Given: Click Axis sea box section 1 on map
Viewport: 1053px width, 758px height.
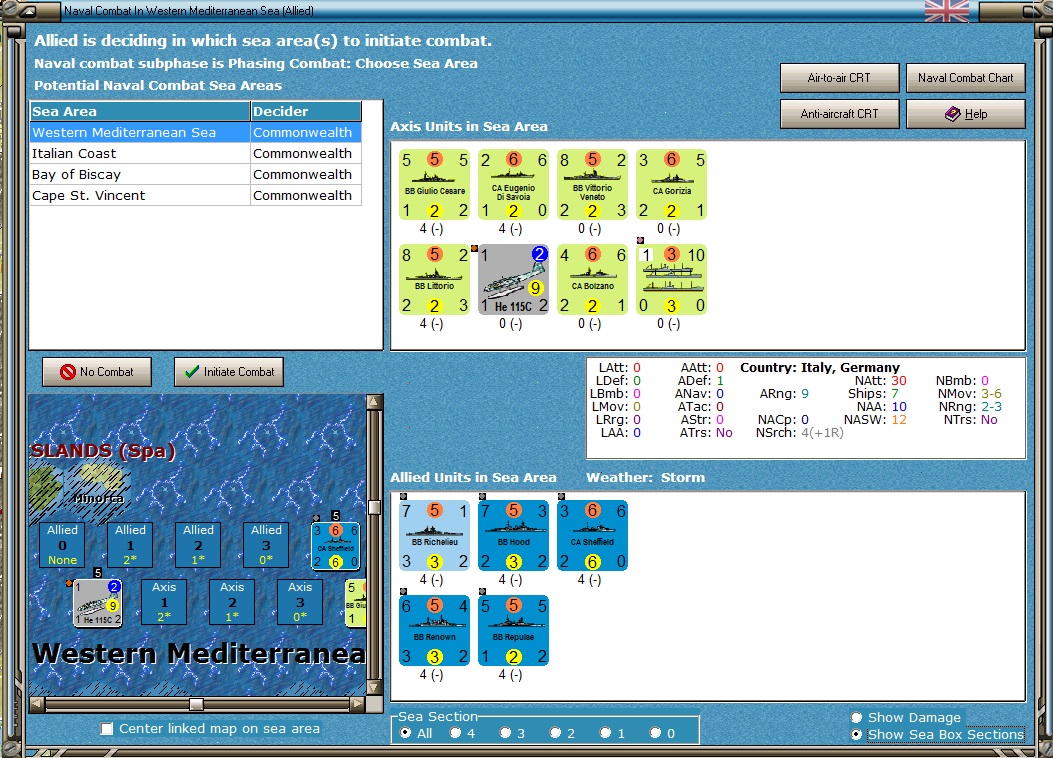Looking at the screenshot, I should click(164, 602).
